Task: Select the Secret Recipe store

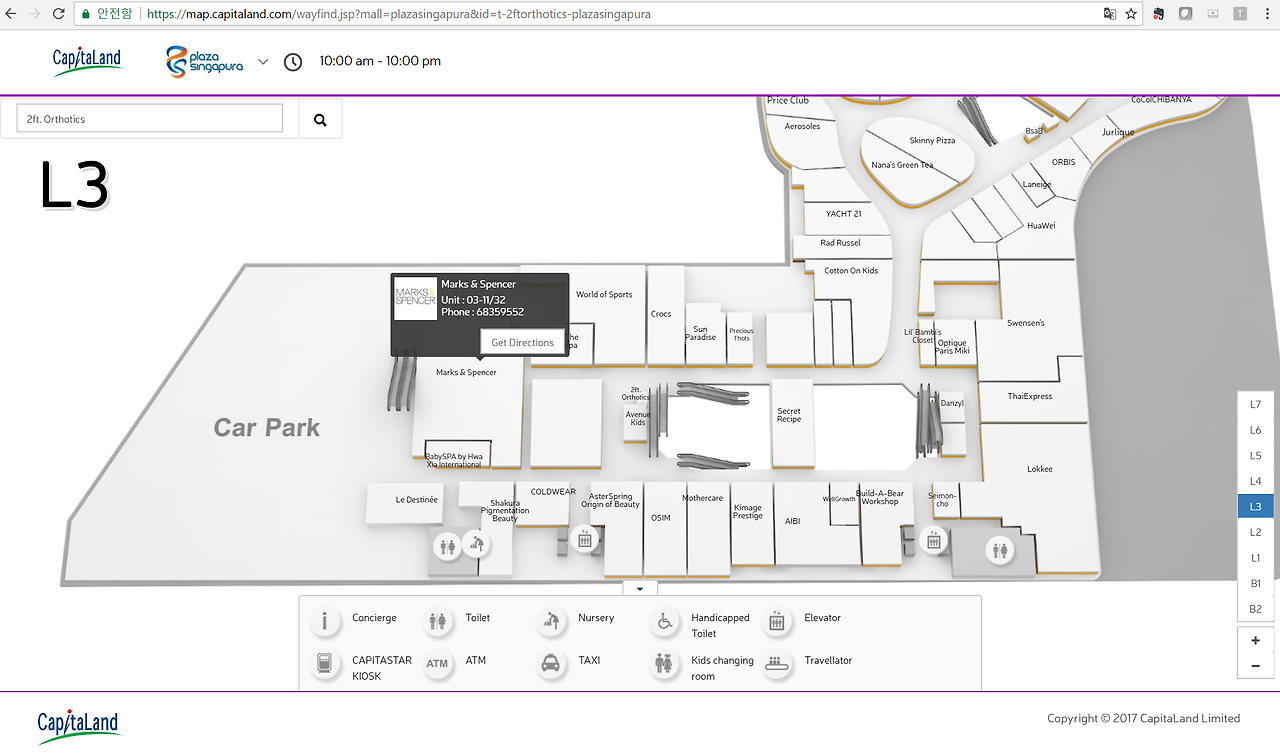Action: [x=789, y=415]
